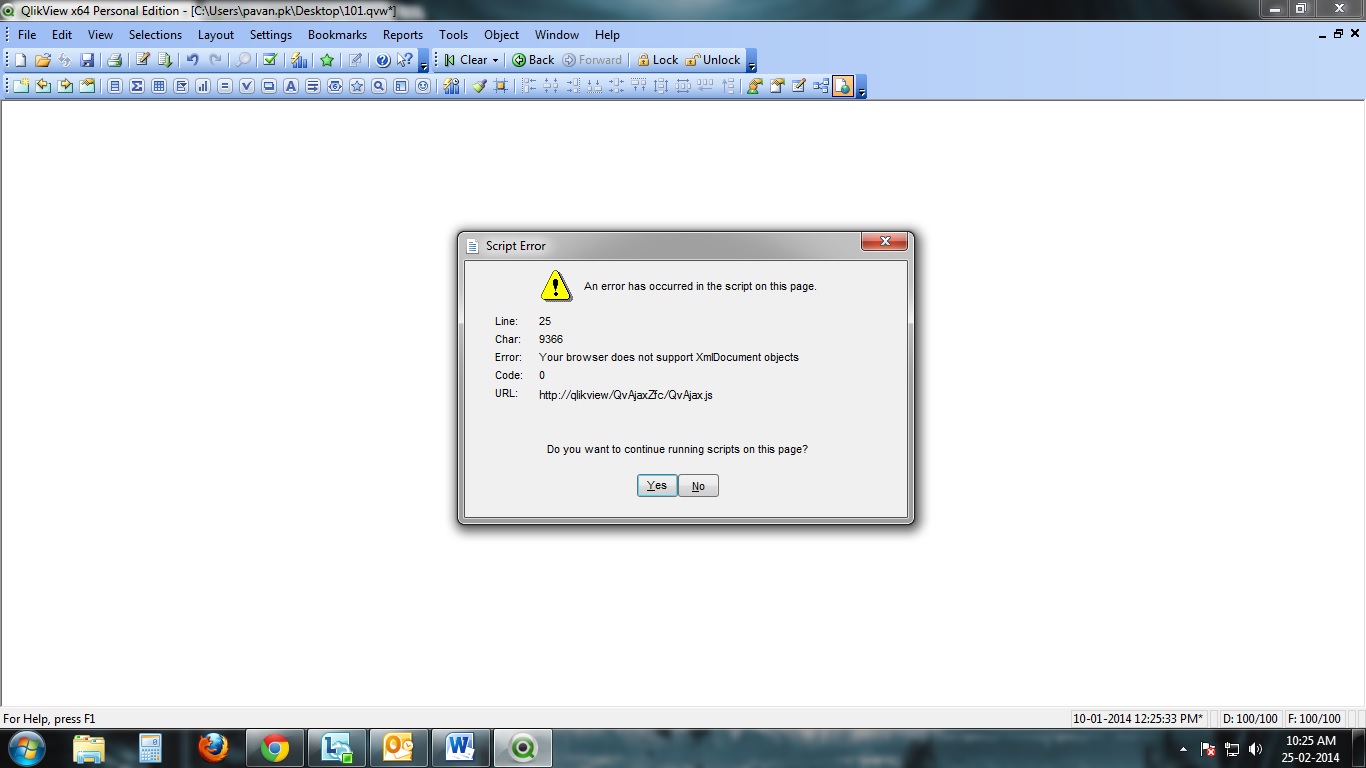Open the Bookmarks menu
This screenshot has width=1366, height=768.
337,34
